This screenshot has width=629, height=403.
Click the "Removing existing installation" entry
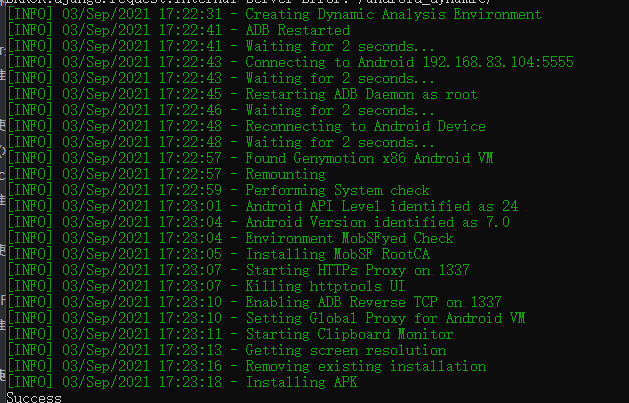[x=361, y=367]
